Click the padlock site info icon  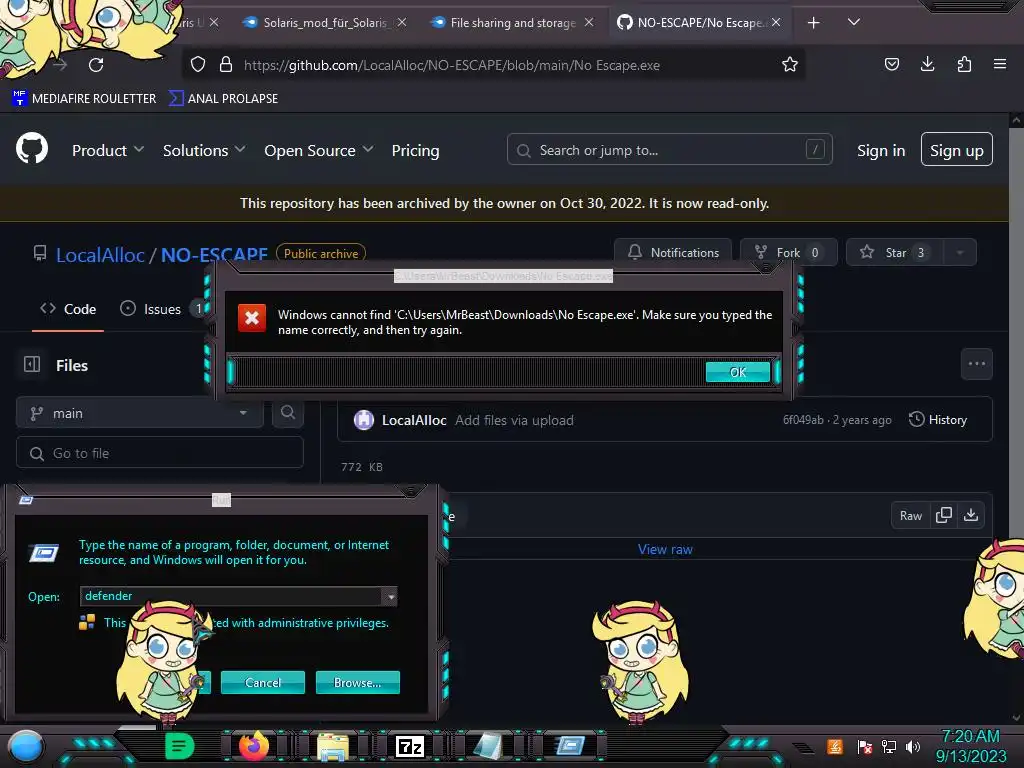point(225,65)
